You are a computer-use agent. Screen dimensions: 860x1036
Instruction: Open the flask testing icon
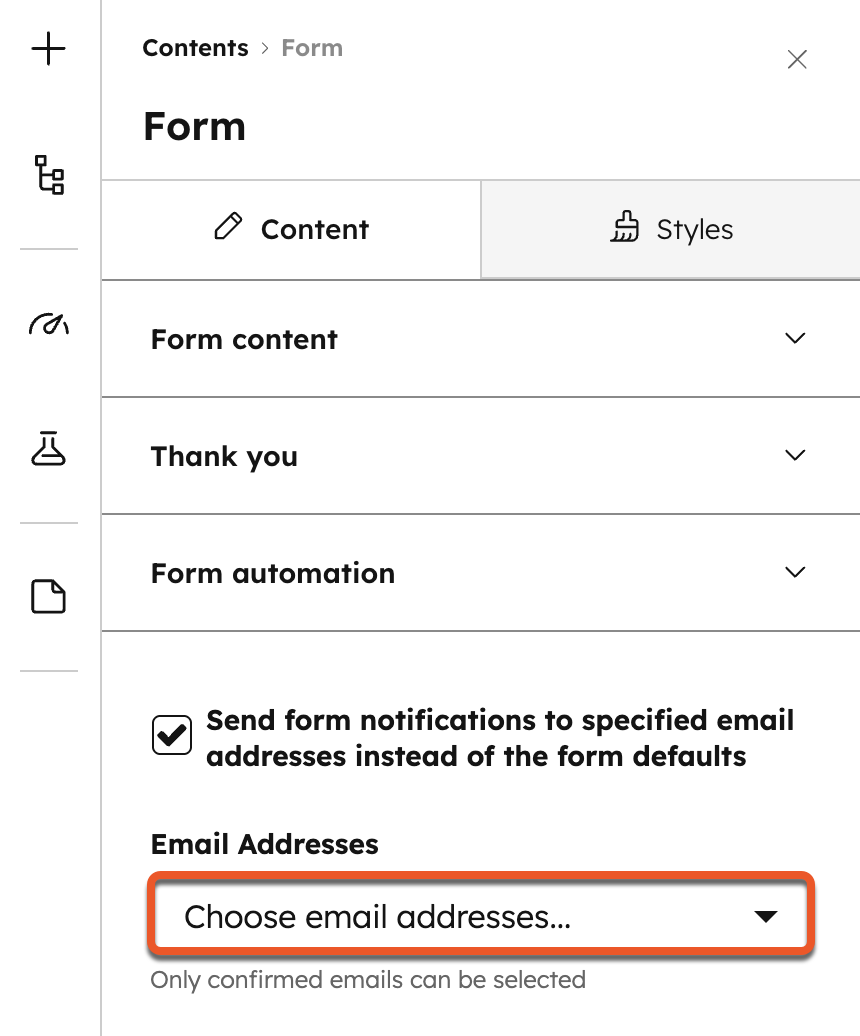click(x=47, y=452)
